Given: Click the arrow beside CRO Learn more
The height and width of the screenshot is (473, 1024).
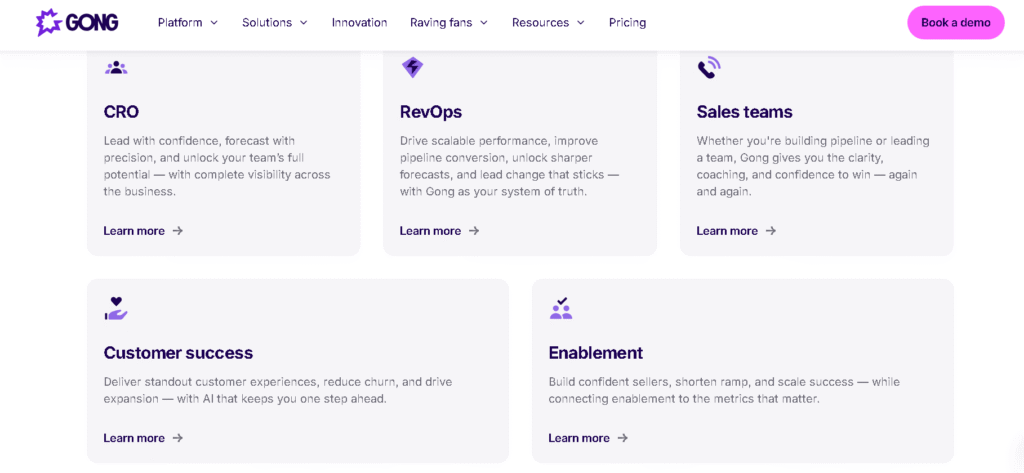Looking at the screenshot, I should [x=178, y=231].
